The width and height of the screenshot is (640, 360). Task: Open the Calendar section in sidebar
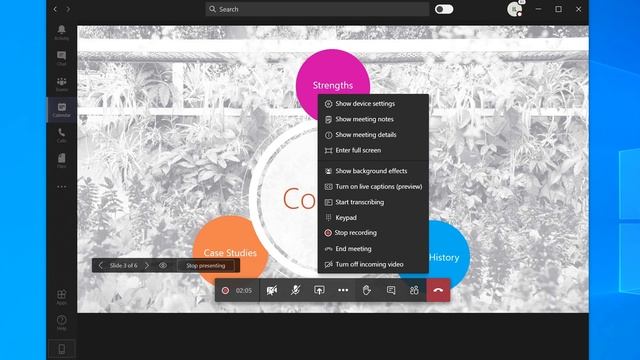pyautogui.click(x=62, y=110)
